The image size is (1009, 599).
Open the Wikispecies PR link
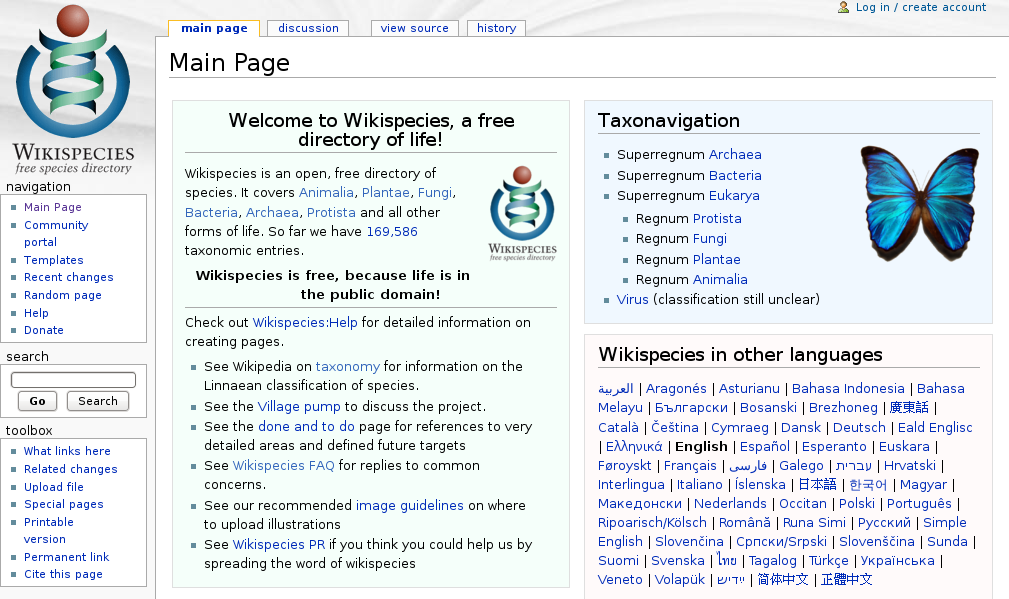pyautogui.click(x=279, y=545)
